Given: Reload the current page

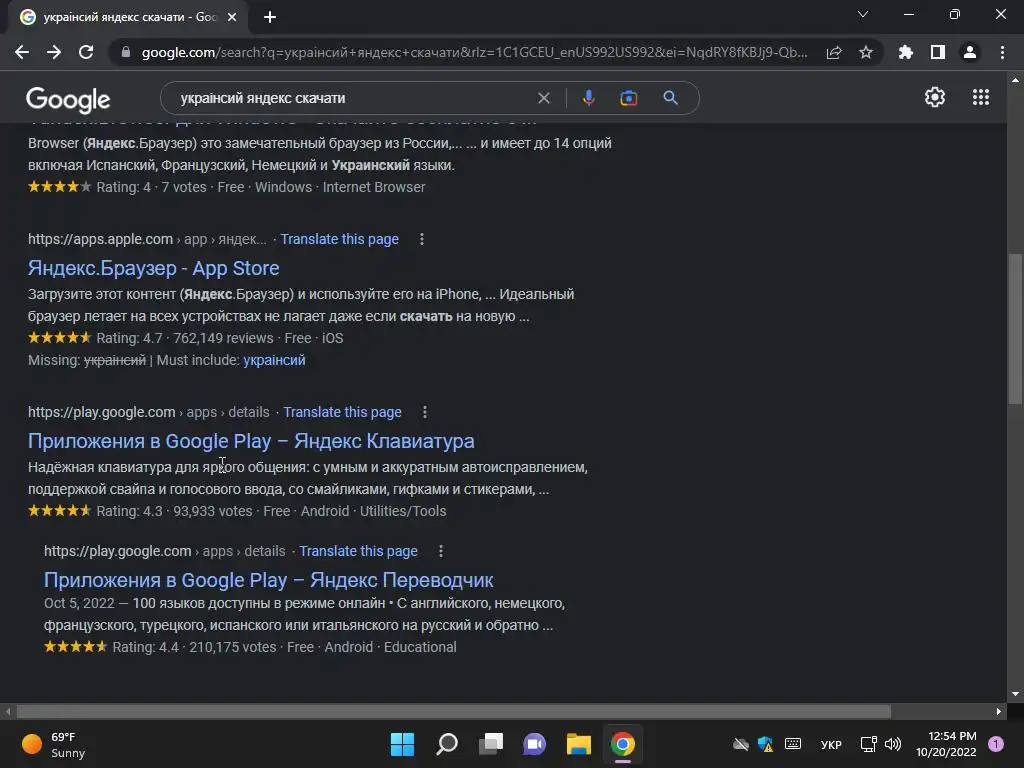Looking at the screenshot, I should (x=86, y=52).
